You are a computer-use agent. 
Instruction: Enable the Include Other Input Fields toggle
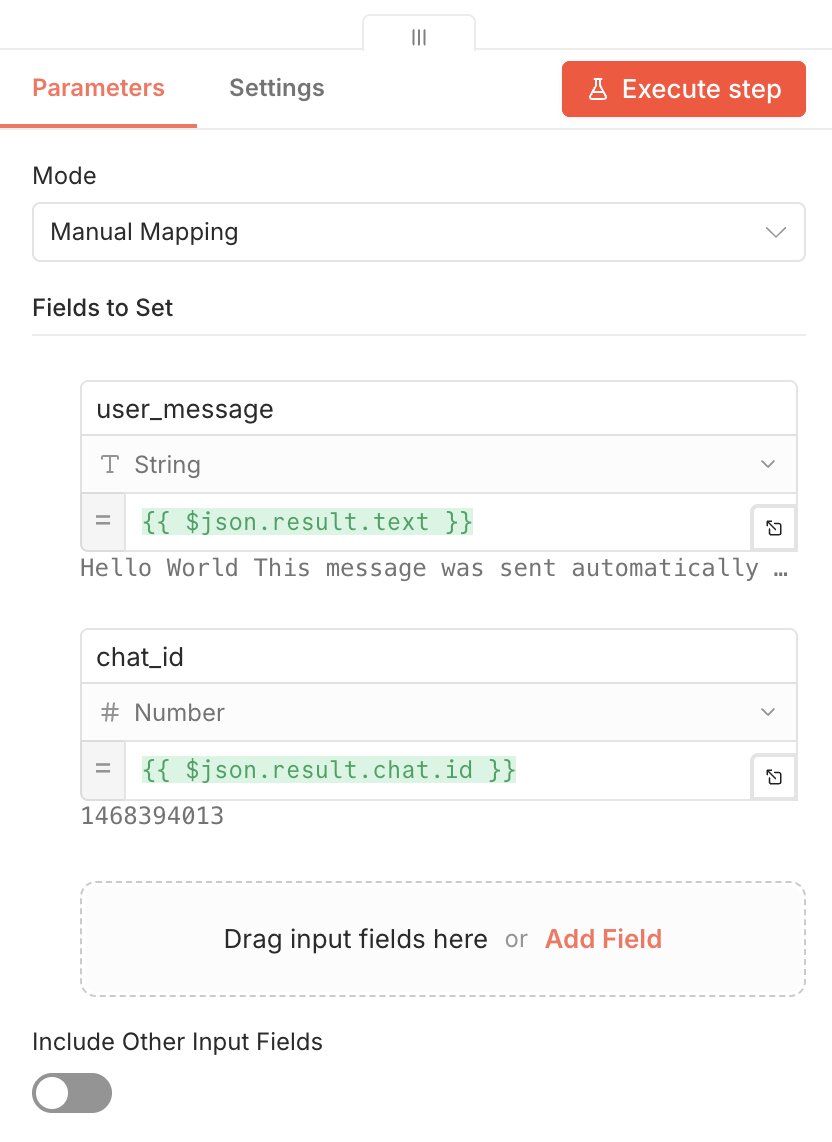[x=72, y=1093]
